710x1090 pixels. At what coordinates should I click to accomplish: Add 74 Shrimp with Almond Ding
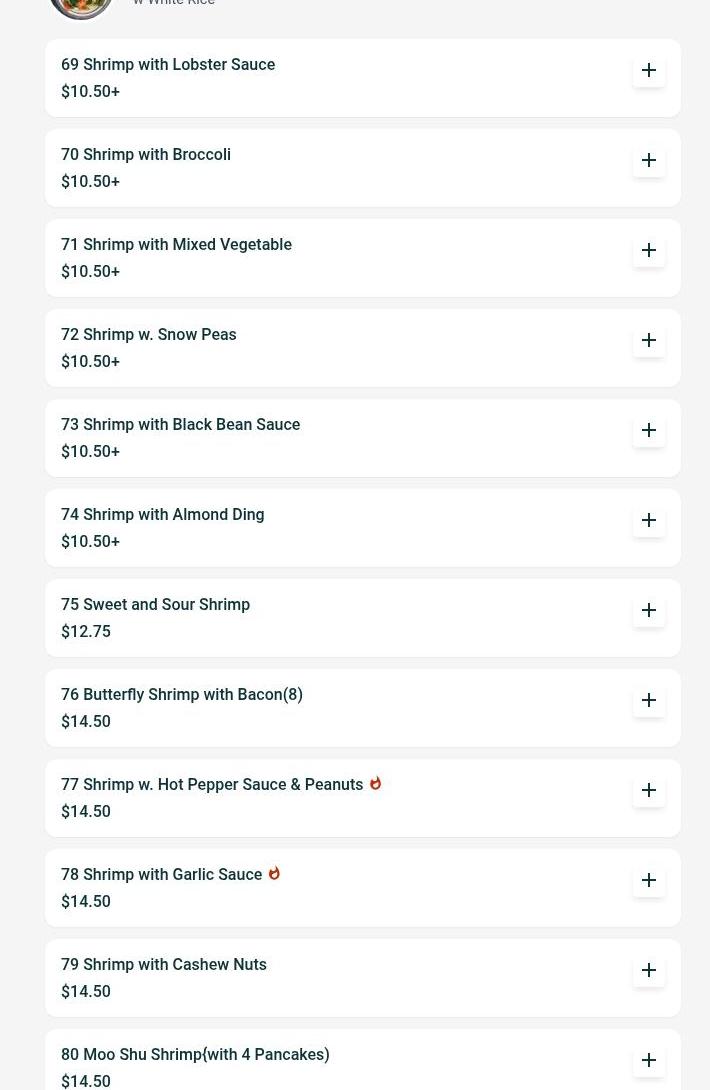pos(648,520)
